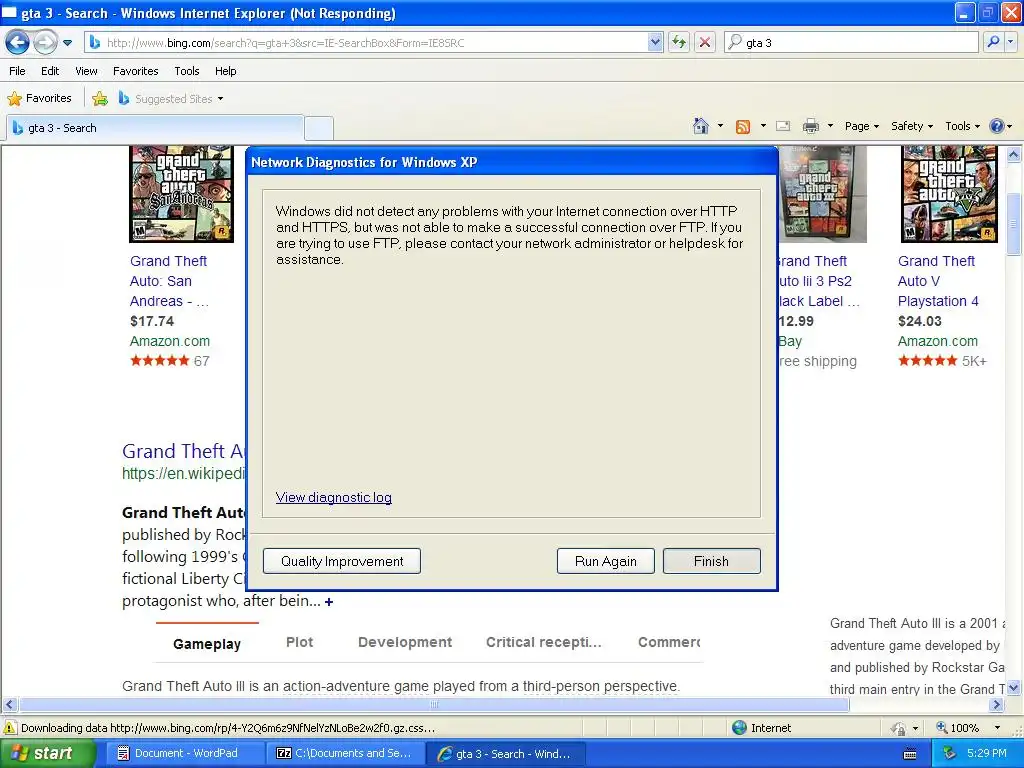Click the GTA San Andreas cover thumbnail
This screenshot has width=1024, height=768.
point(182,195)
